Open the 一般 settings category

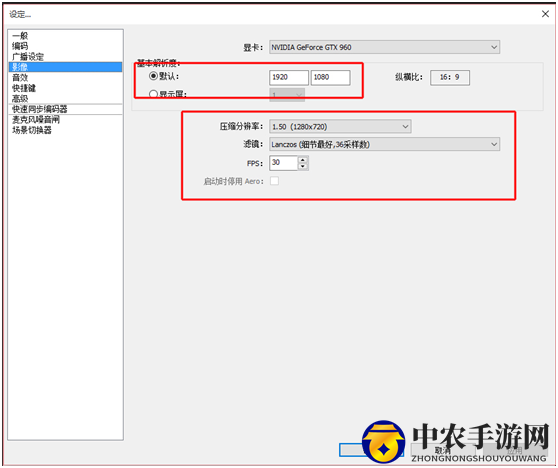pyautogui.click(x=20, y=36)
